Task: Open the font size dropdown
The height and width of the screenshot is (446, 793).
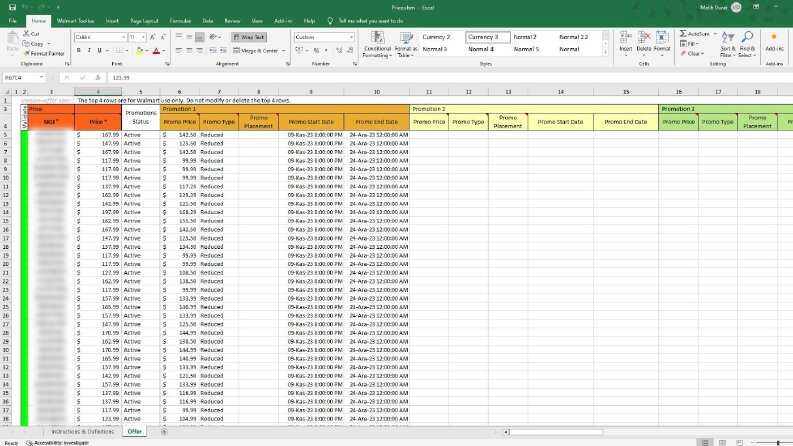Action: pyautogui.click(x=143, y=37)
